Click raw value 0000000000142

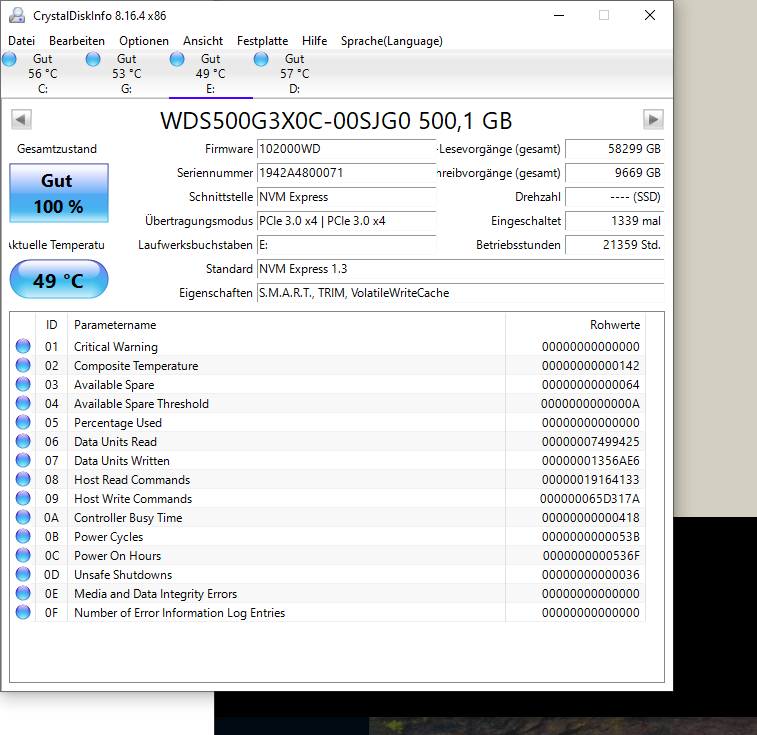tap(590, 366)
